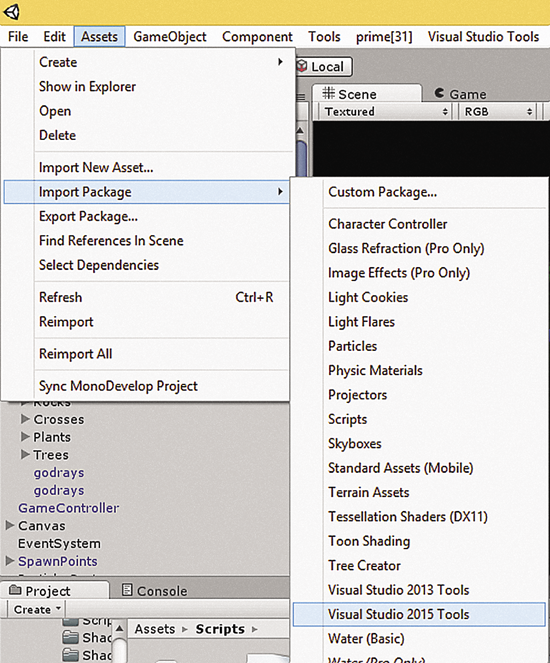Image resolution: width=550 pixels, height=663 pixels.
Task: Import the Projectors package
Action: [x=419, y=395]
